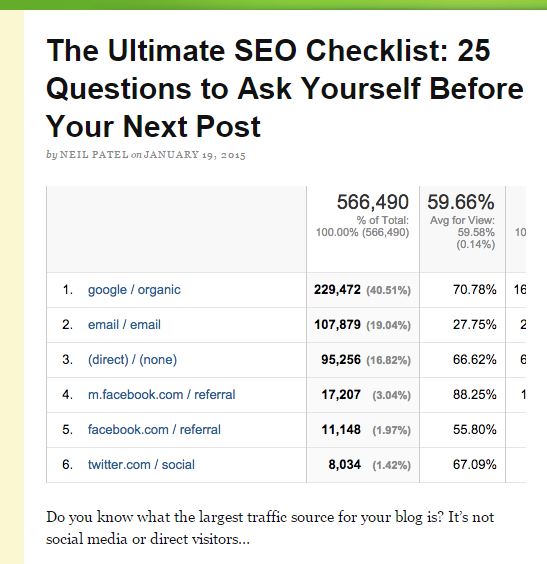Open the google / organic source link
This screenshot has width=547, height=564.
tap(134, 290)
